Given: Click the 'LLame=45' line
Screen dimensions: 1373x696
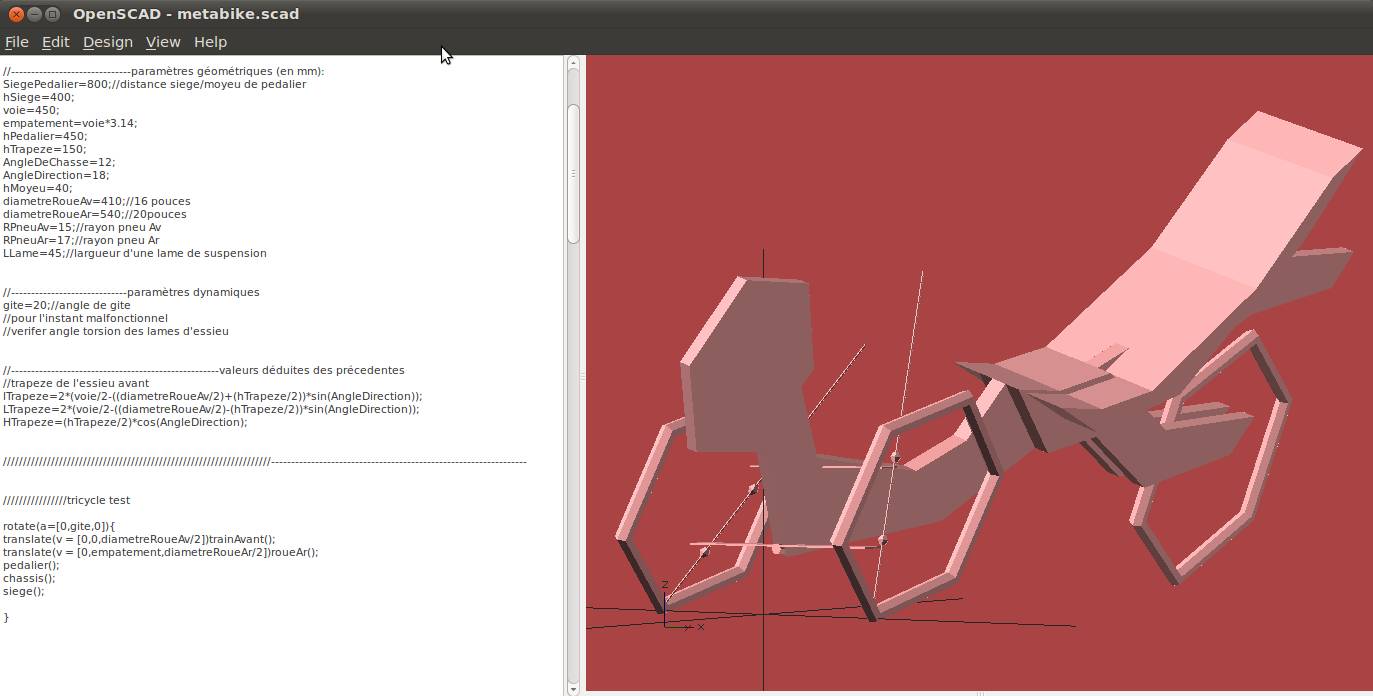Looking at the screenshot, I should pyautogui.click(x=134, y=253).
